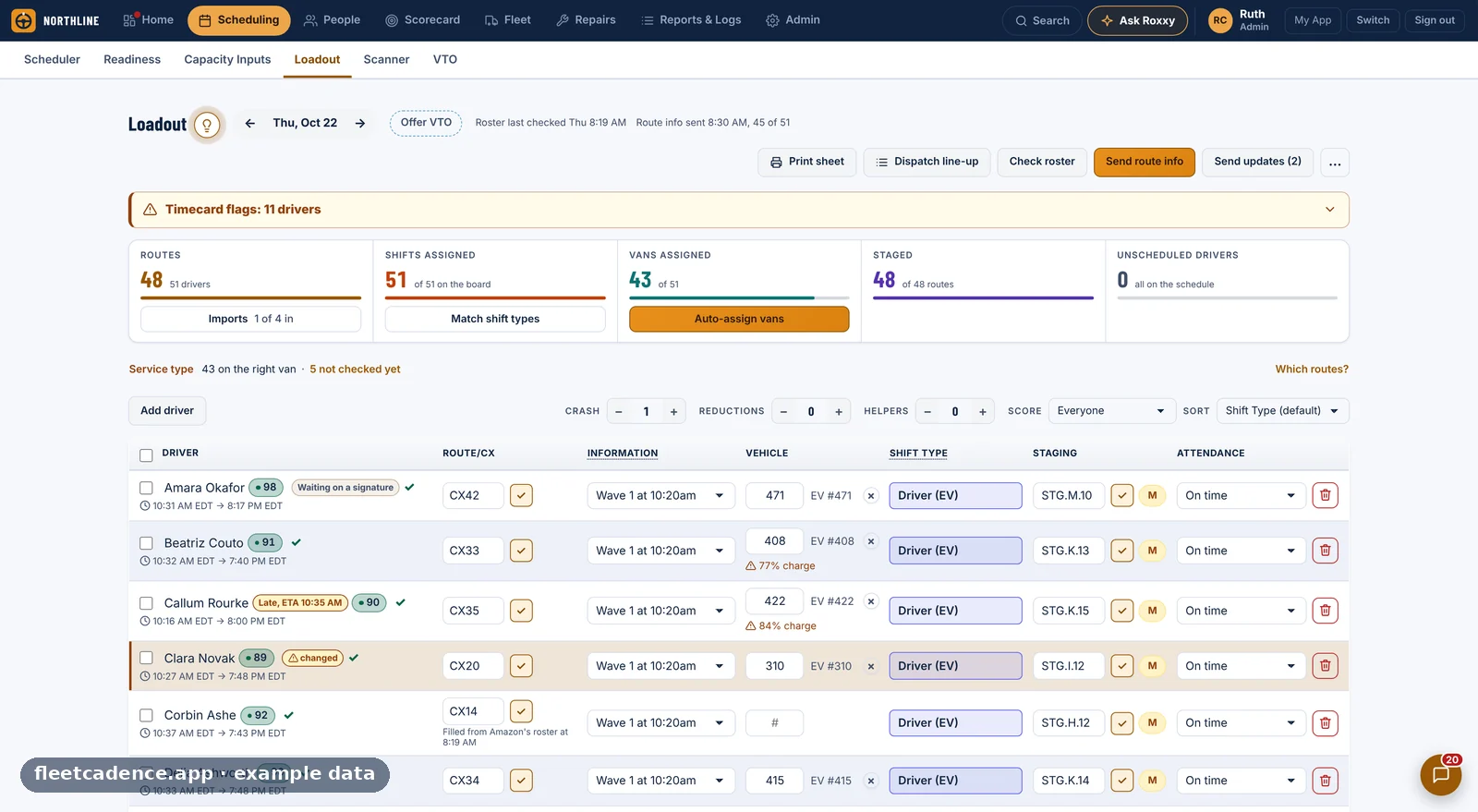The image size is (1478, 812).
Task: Toggle the staging check for STG.K.13
Action: [x=1121, y=551]
